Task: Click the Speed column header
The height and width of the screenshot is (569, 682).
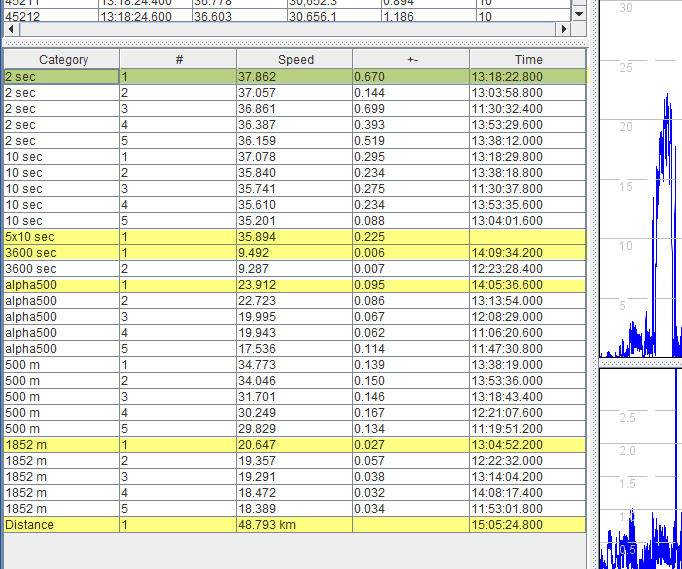Action: (295, 60)
